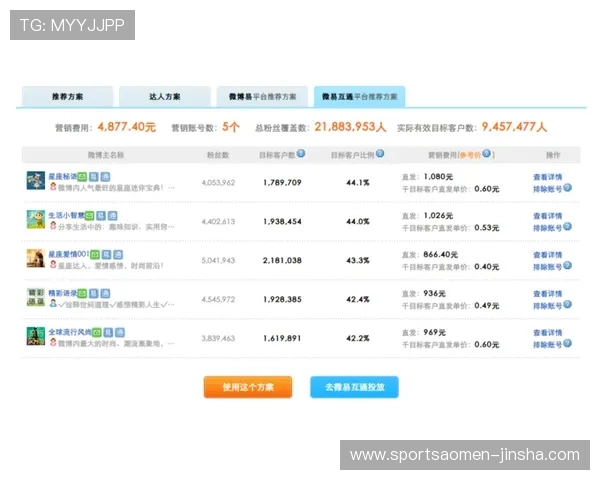Click help icon beside 排除账号 in 精彩语录 row

[567, 304]
